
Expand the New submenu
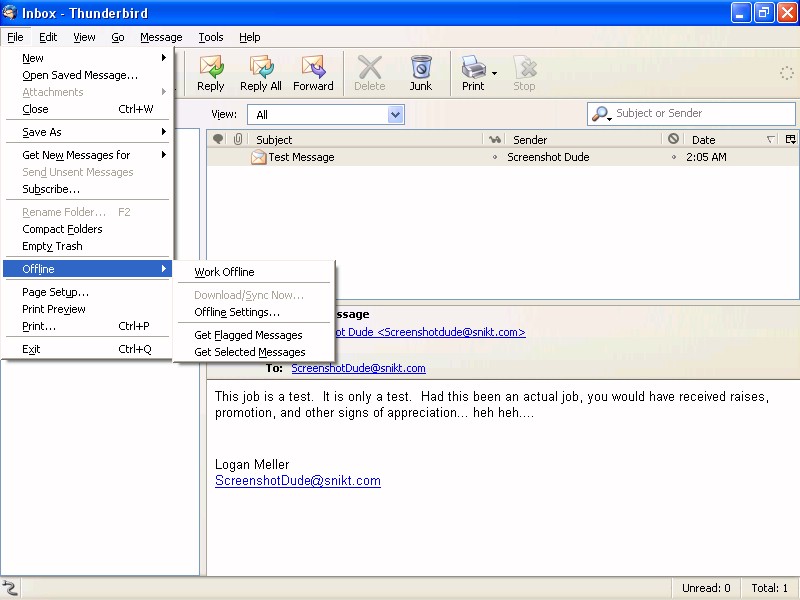(x=88, y=58)
